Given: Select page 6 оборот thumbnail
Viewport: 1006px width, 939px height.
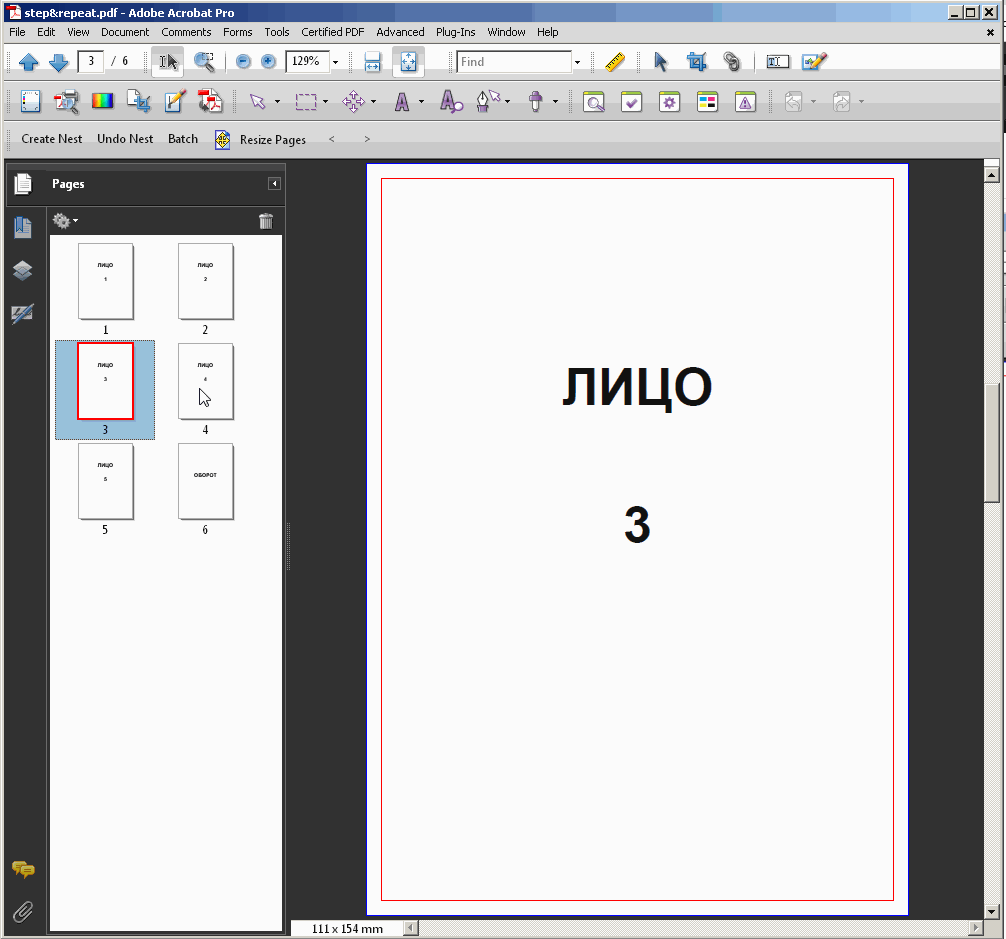Looking at the screenshot, I should pos(205,482).
